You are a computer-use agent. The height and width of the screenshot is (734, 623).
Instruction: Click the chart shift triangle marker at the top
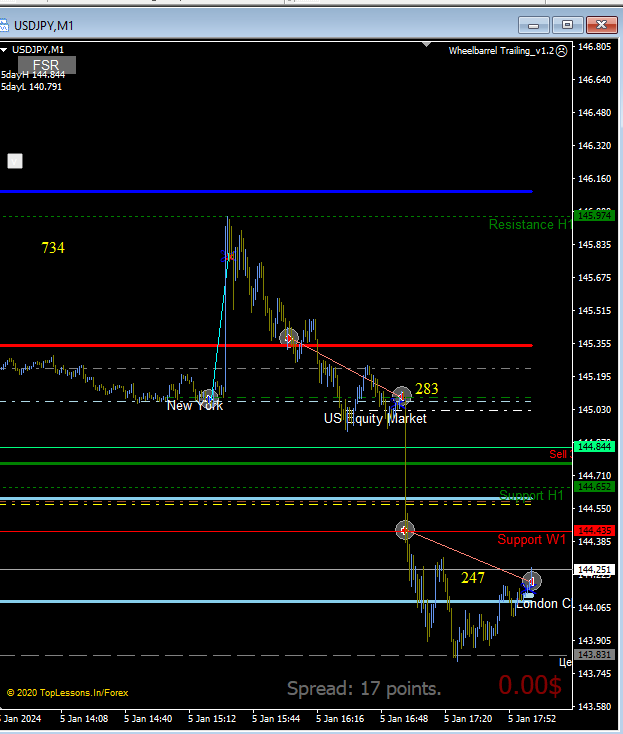click(426, 44)
